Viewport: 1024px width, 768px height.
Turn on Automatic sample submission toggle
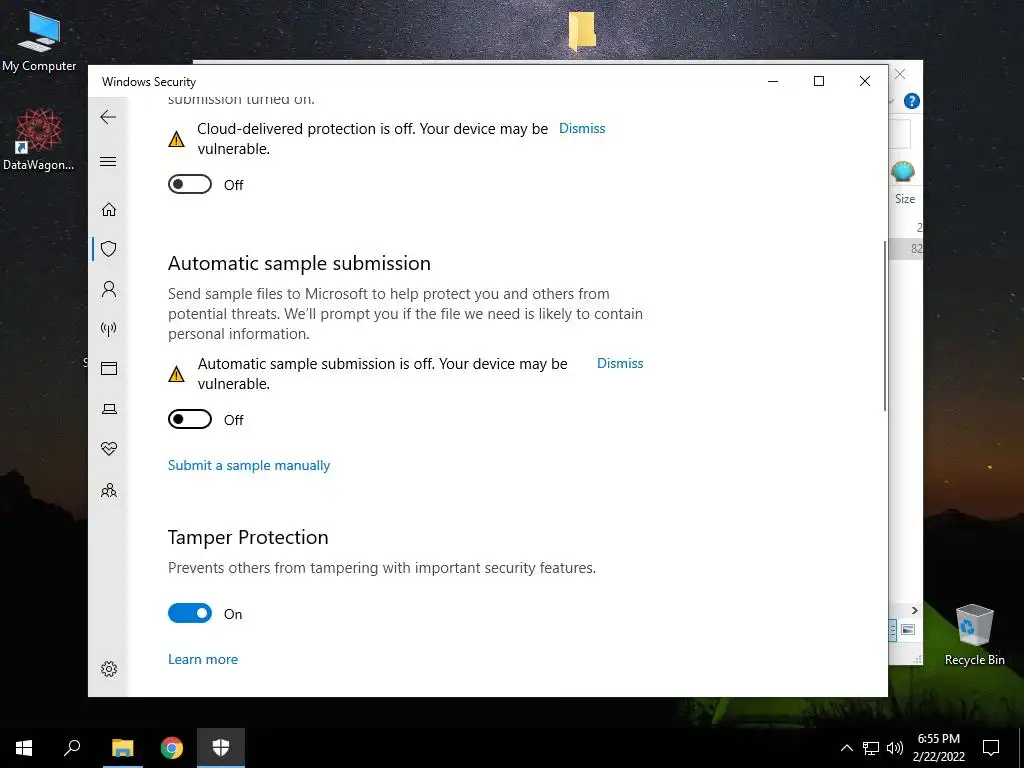189,419
